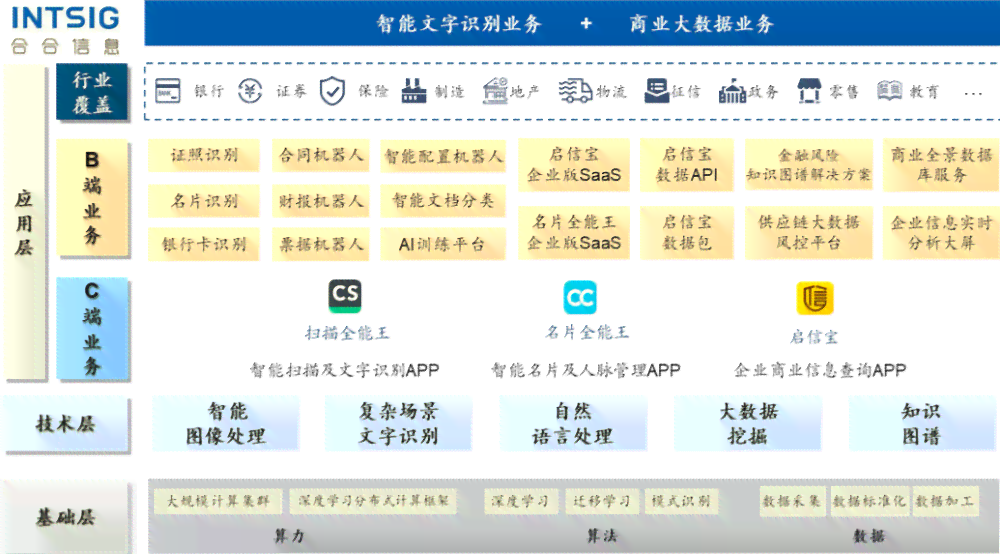Screen dimensions: 1000x554
Task: Click the 票据机器人 box
Action: tap(321, 244)
